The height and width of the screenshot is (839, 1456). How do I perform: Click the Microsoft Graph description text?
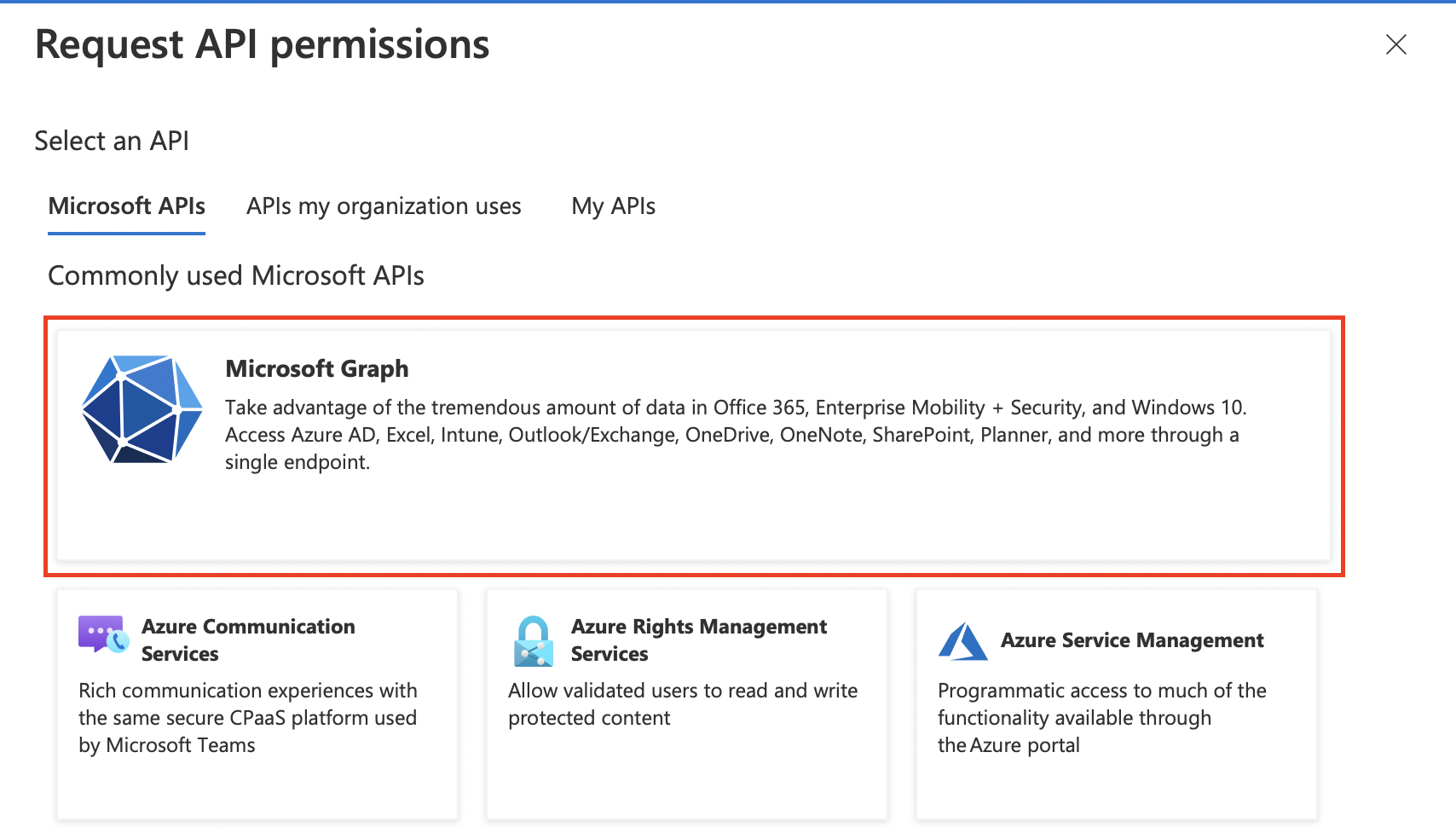736,435
